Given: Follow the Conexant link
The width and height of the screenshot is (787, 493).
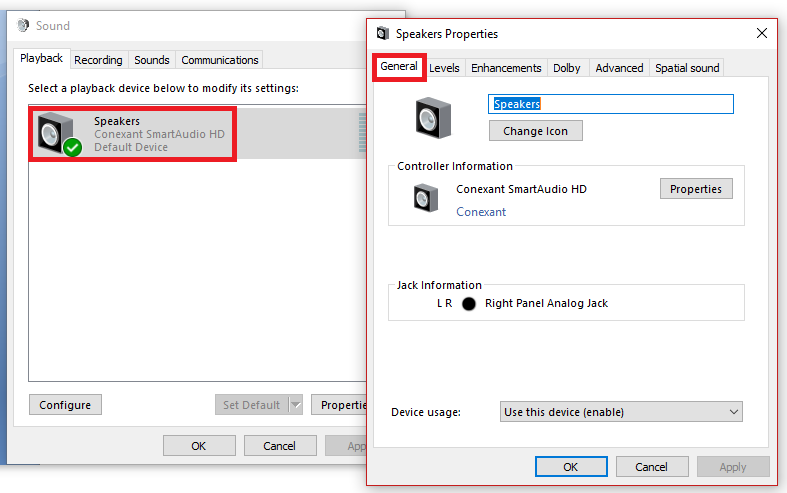Looking at the screenshot, I should coord(481,212).
